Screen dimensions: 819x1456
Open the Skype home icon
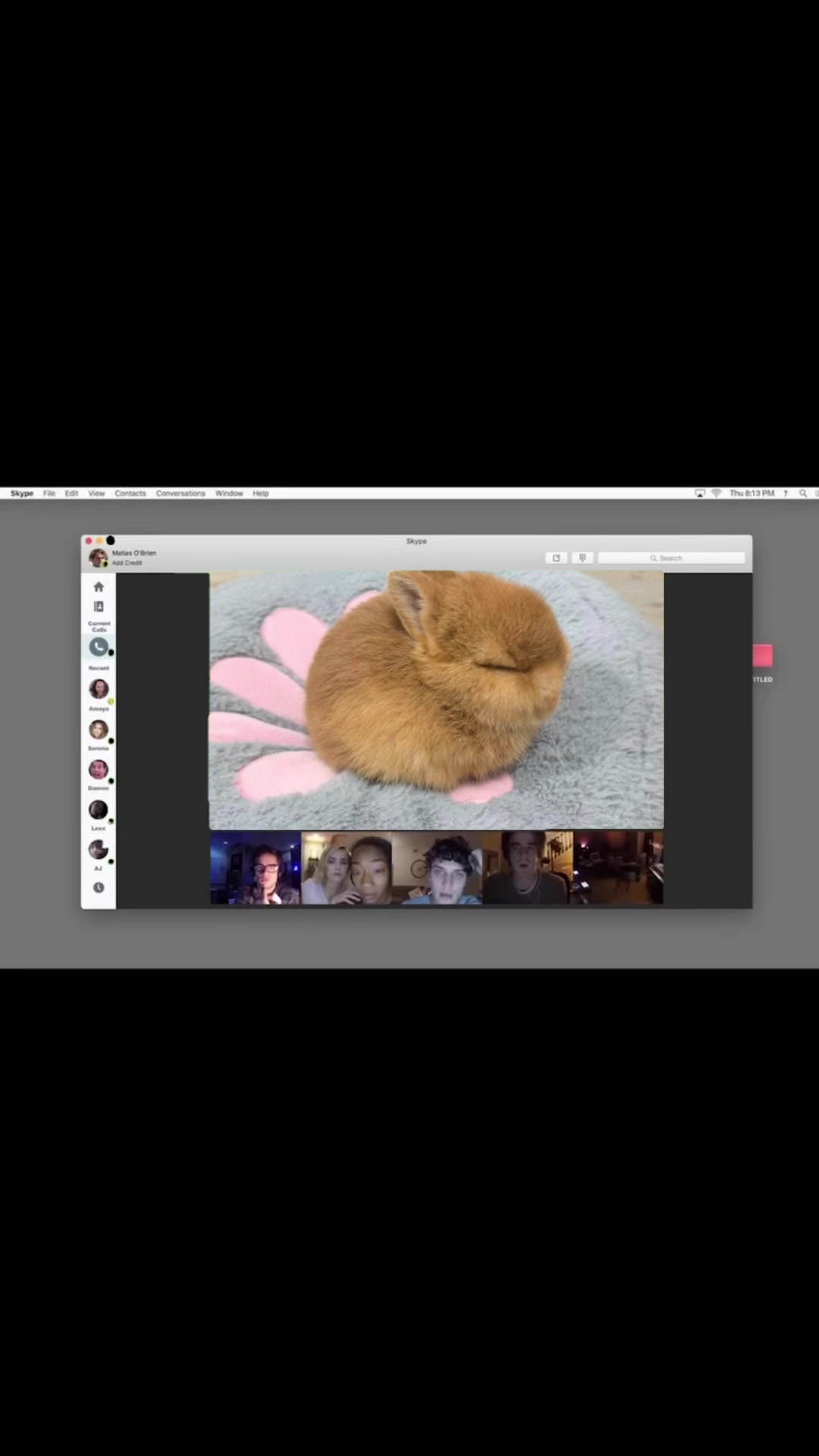tap(99, 586)
